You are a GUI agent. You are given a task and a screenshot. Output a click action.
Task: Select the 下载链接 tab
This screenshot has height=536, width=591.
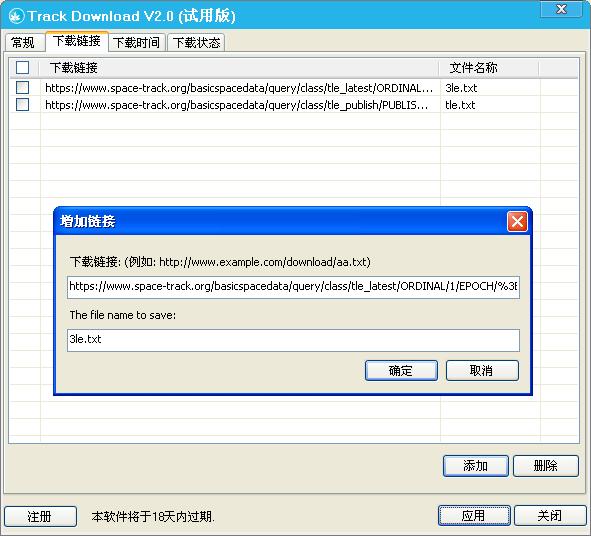pos(77,41)
